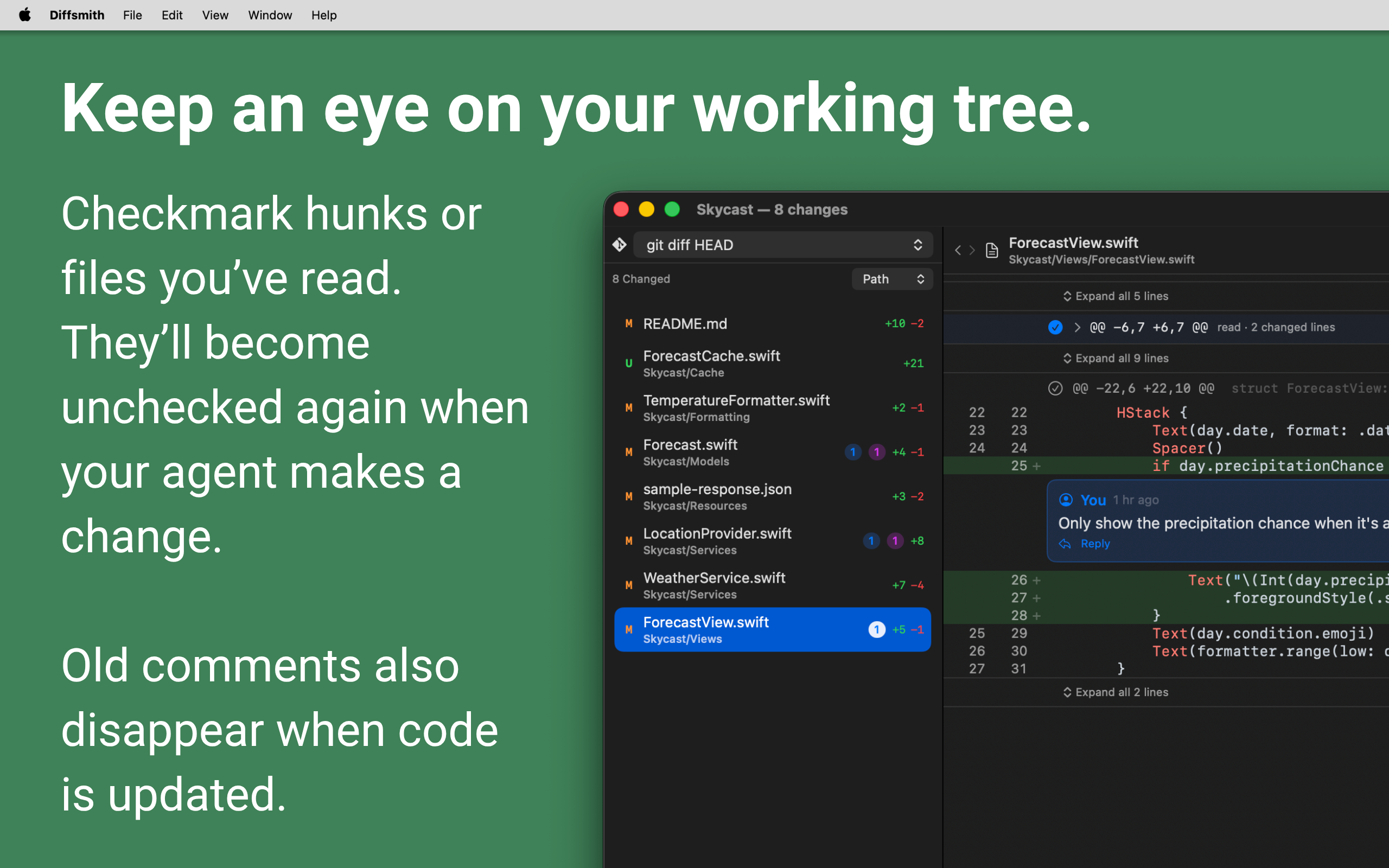Expand collapsed hunk @@ -6,7 +6,7 @@ chevron
The width and height of the screenshot is (1389, 868).
(x=1078, y=327)
